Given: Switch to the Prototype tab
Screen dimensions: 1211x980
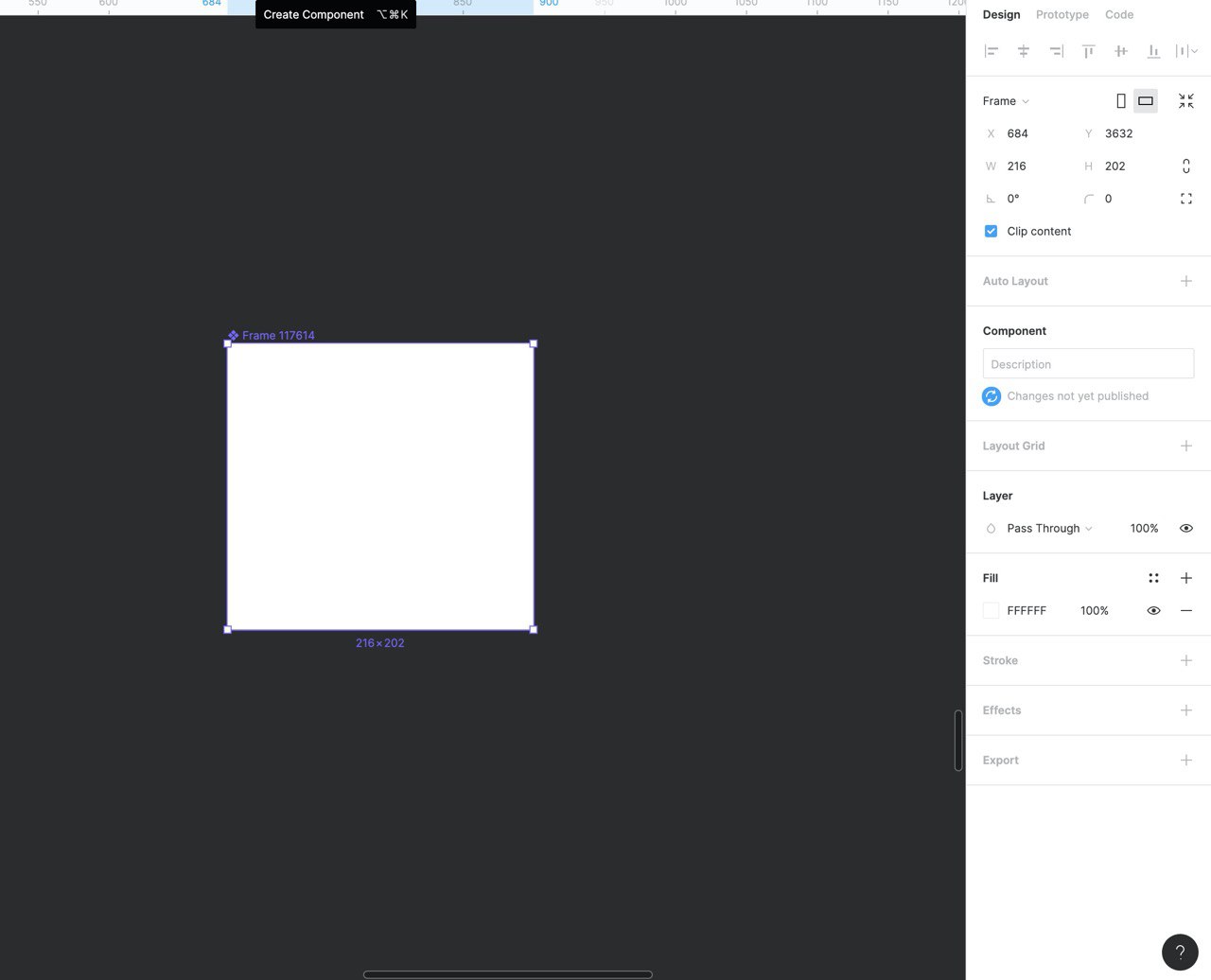Looking at the screenshot, I should pos(1062,15).
